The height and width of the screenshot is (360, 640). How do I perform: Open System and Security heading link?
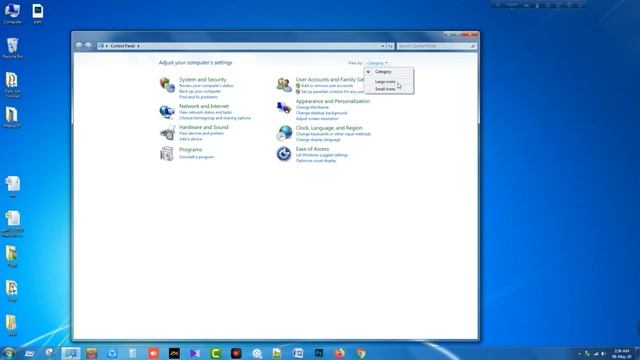[202, 80]
